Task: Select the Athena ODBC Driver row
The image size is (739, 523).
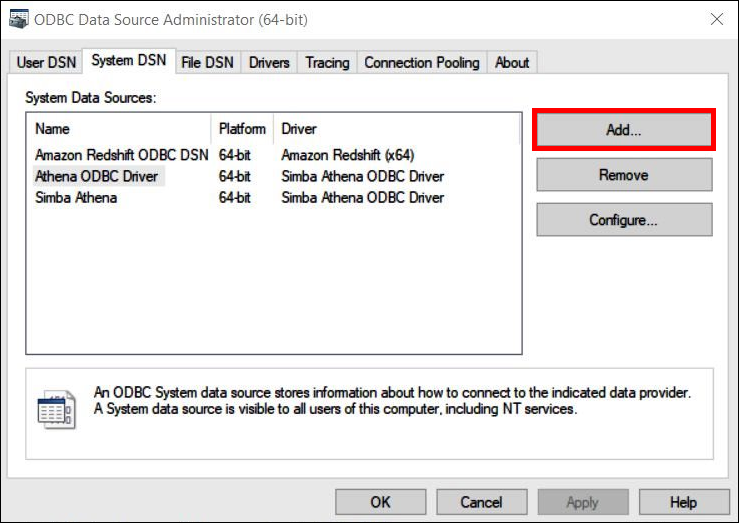Action: pyautogui.click(x=96, y=176)
